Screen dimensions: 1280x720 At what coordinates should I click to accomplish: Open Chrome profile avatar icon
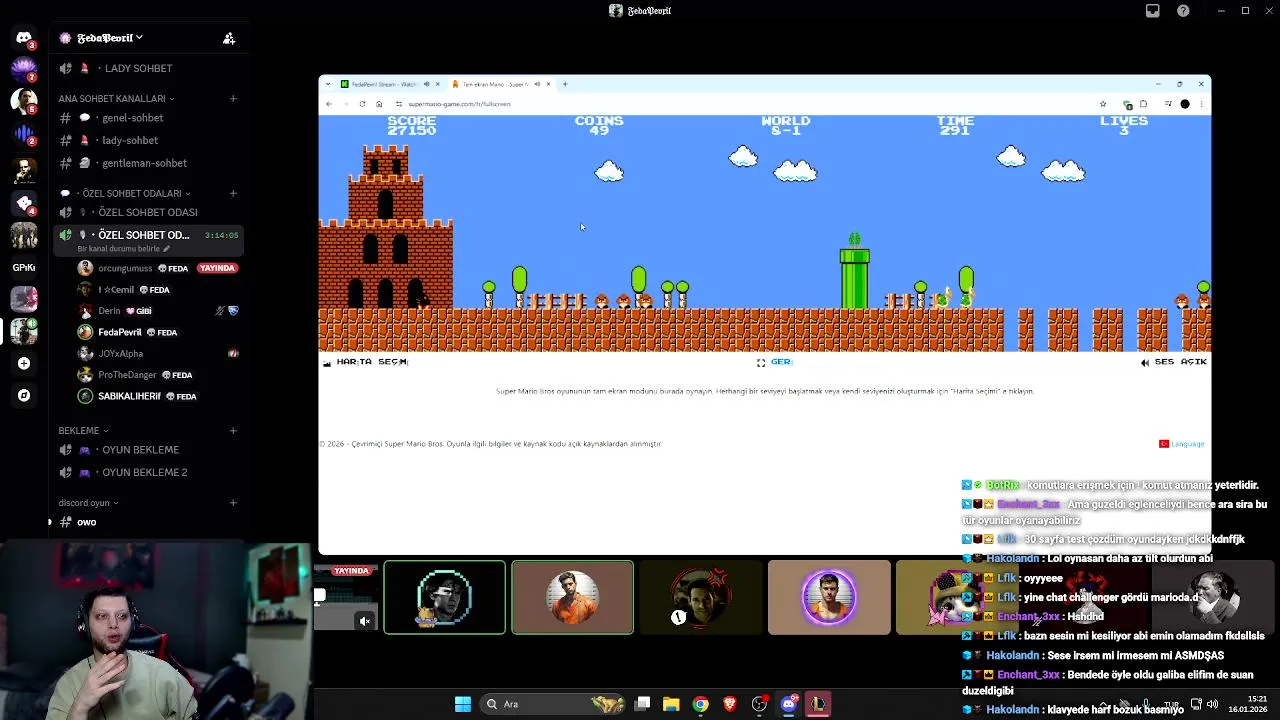[x=1185, y=104]
